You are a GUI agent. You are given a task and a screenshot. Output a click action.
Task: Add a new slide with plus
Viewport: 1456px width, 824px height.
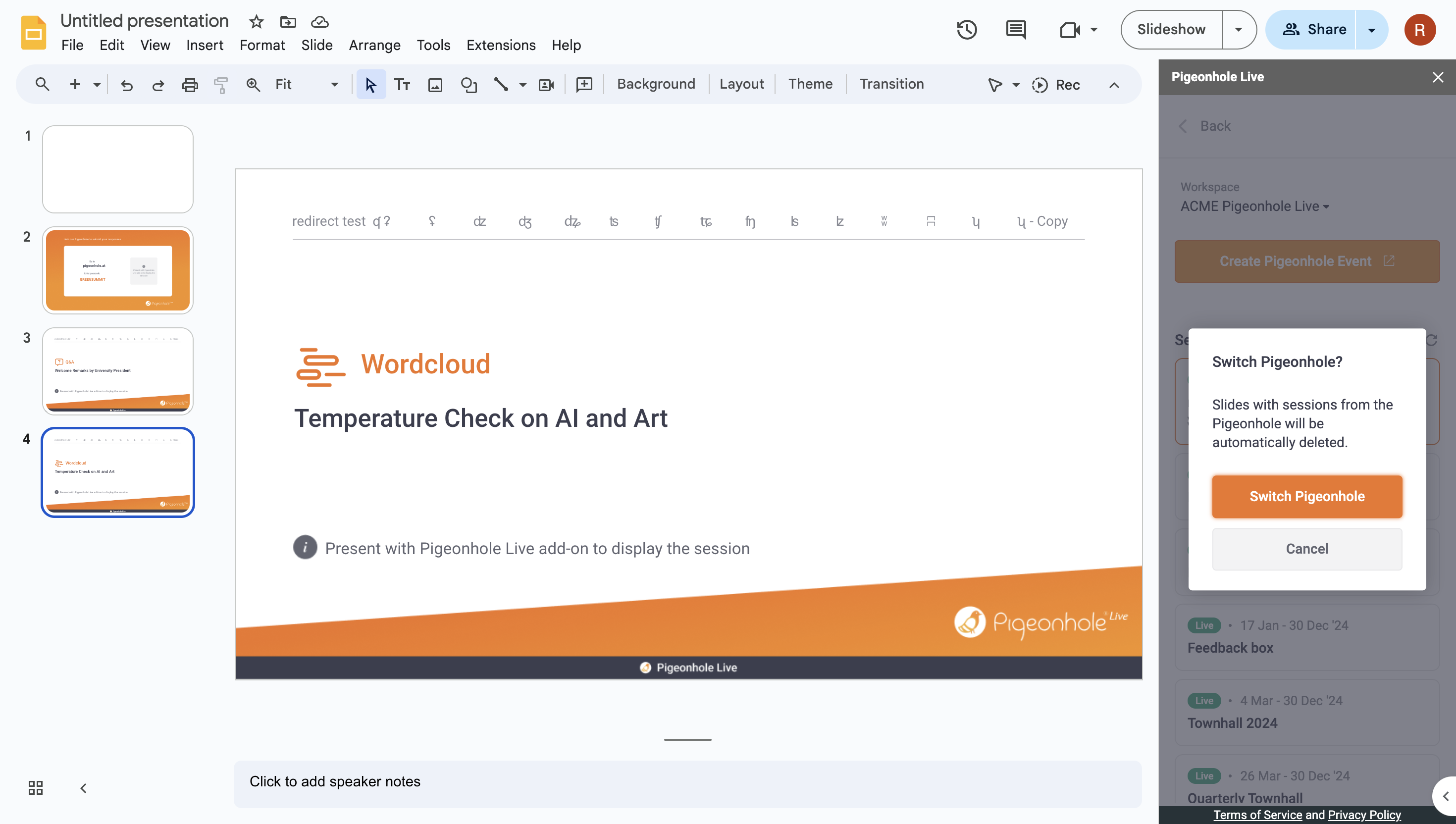tap(75, 84)
